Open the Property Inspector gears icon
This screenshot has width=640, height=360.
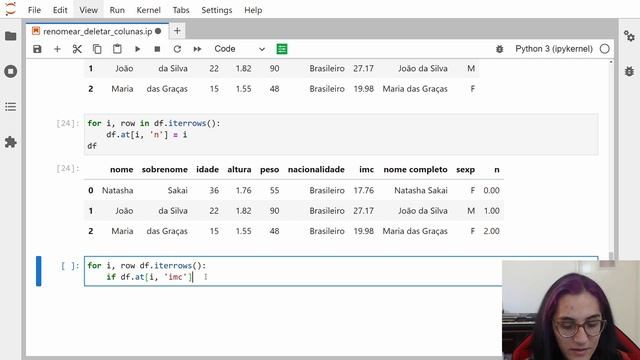pyautogui.click(x=629, y=36)
